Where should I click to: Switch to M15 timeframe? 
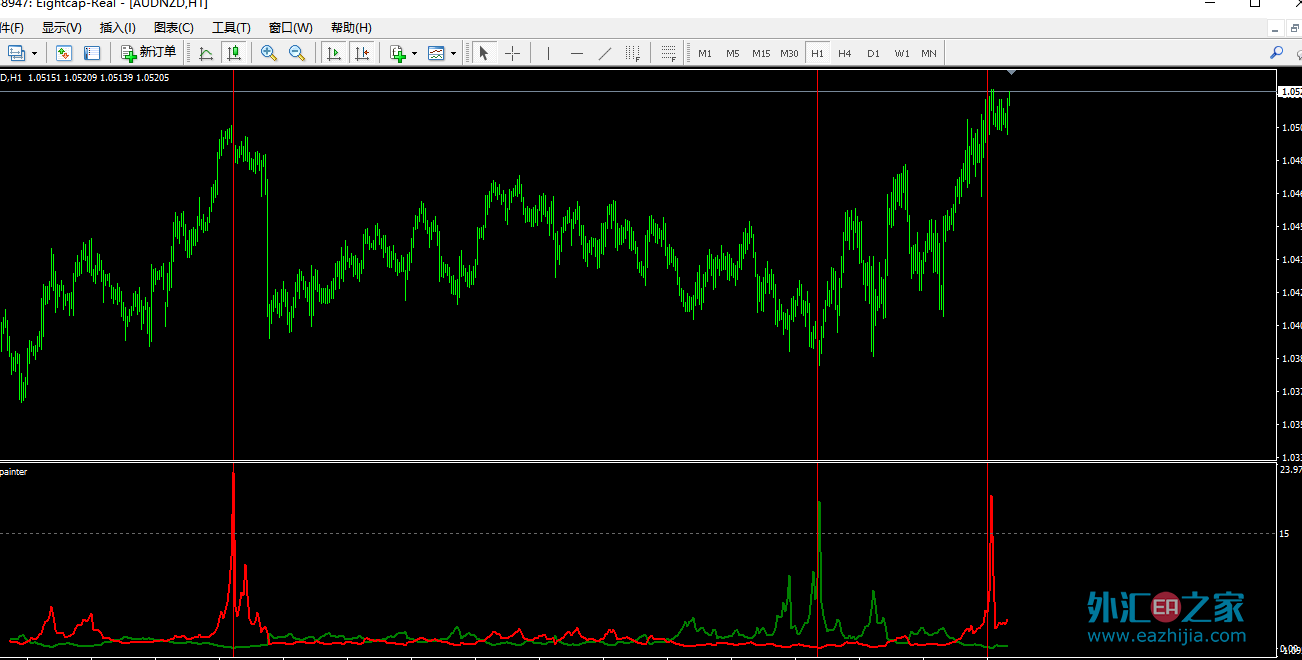coord(761,53)
